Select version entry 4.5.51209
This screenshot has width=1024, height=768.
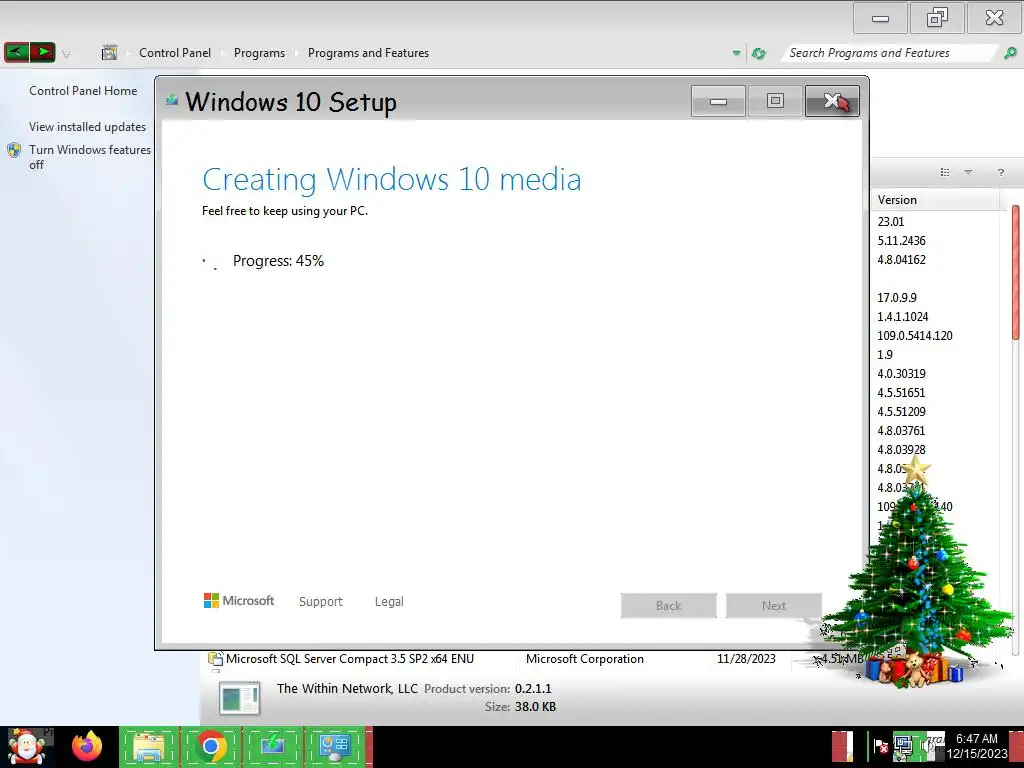(x=901, y=411)
